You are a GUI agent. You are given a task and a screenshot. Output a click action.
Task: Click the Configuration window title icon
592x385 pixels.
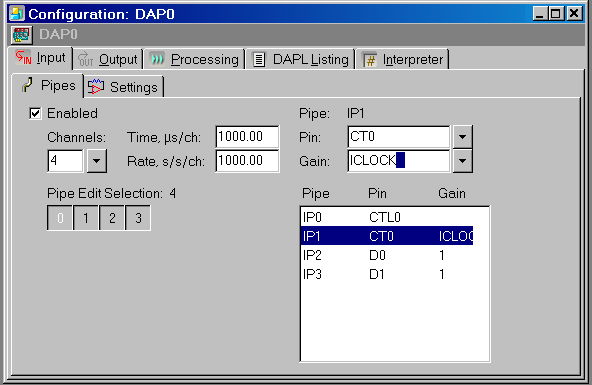[x=17, y=14]
